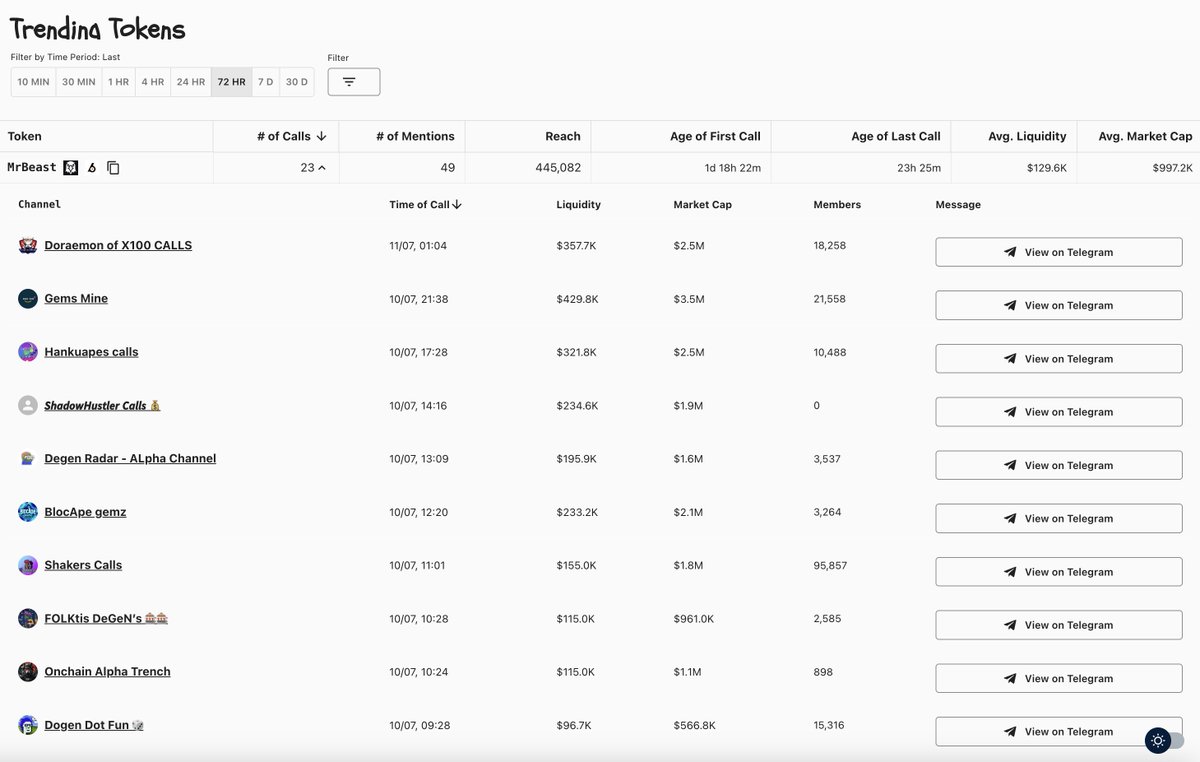Sort by Time of Call header
The height and width of the screenshot is (762, 1200).
click(425, 204)
